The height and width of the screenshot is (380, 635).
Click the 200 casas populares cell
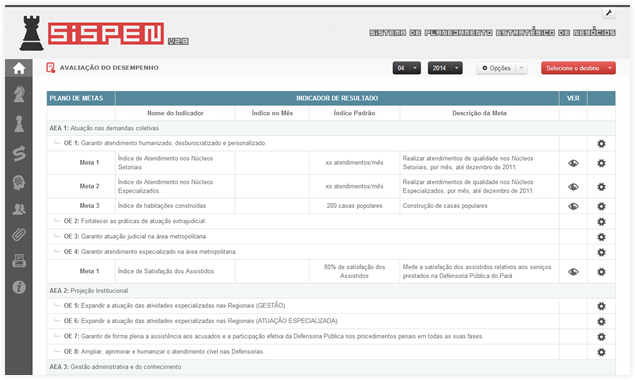click(354, 206)
